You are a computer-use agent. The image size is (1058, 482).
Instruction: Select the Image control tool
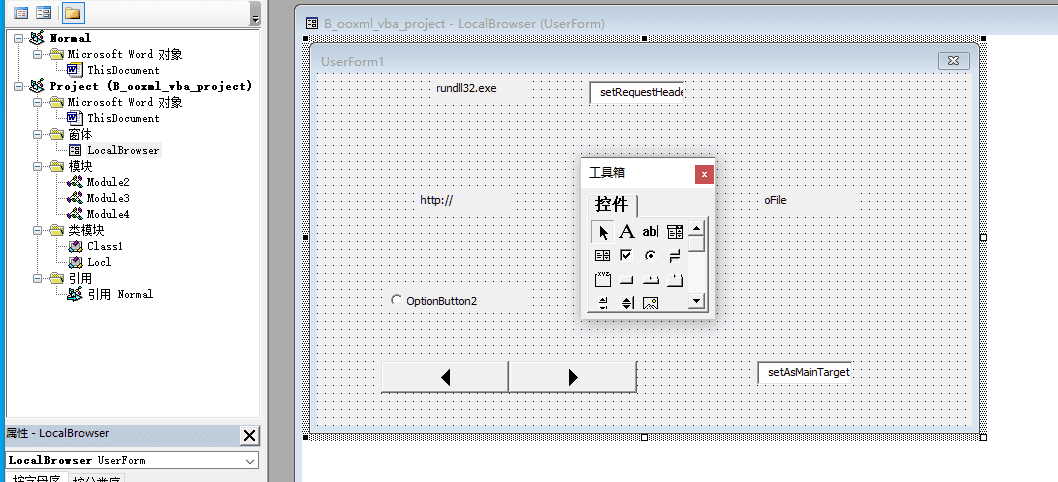(x=650, y=302)
